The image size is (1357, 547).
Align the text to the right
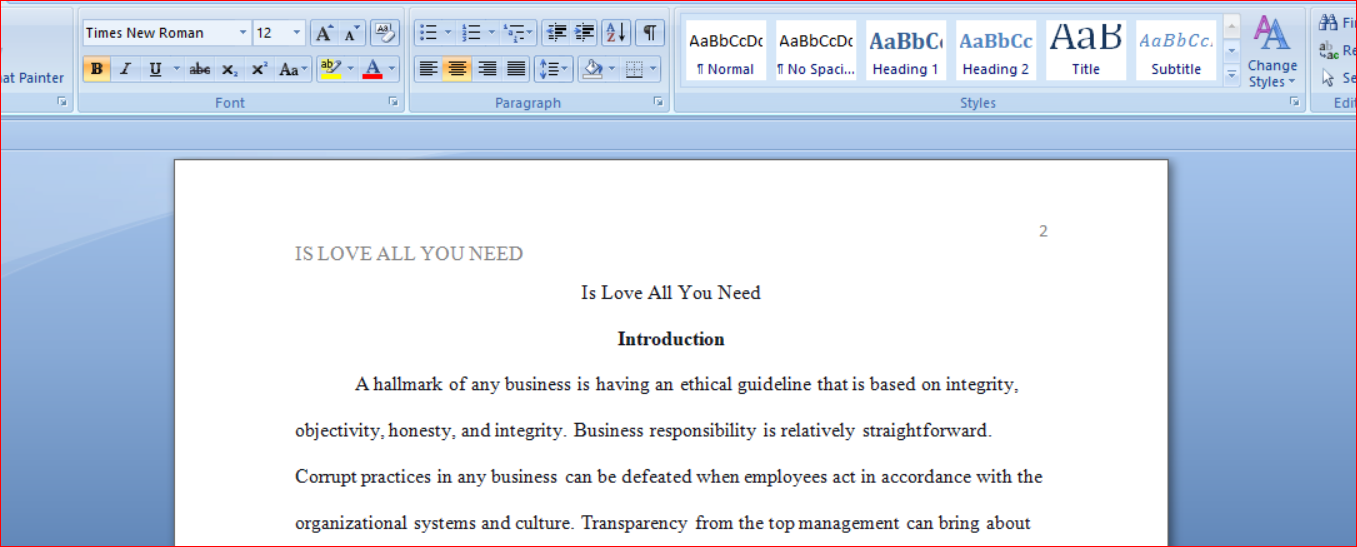click(x=487, y=69)
